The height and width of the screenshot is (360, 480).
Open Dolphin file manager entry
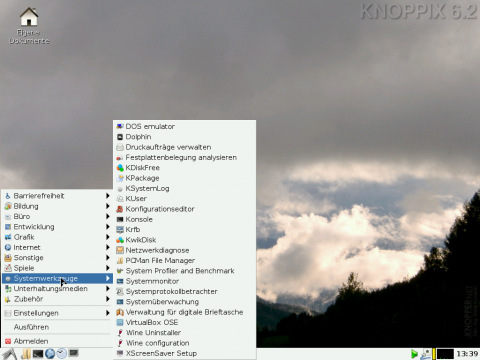click(184, 137)
